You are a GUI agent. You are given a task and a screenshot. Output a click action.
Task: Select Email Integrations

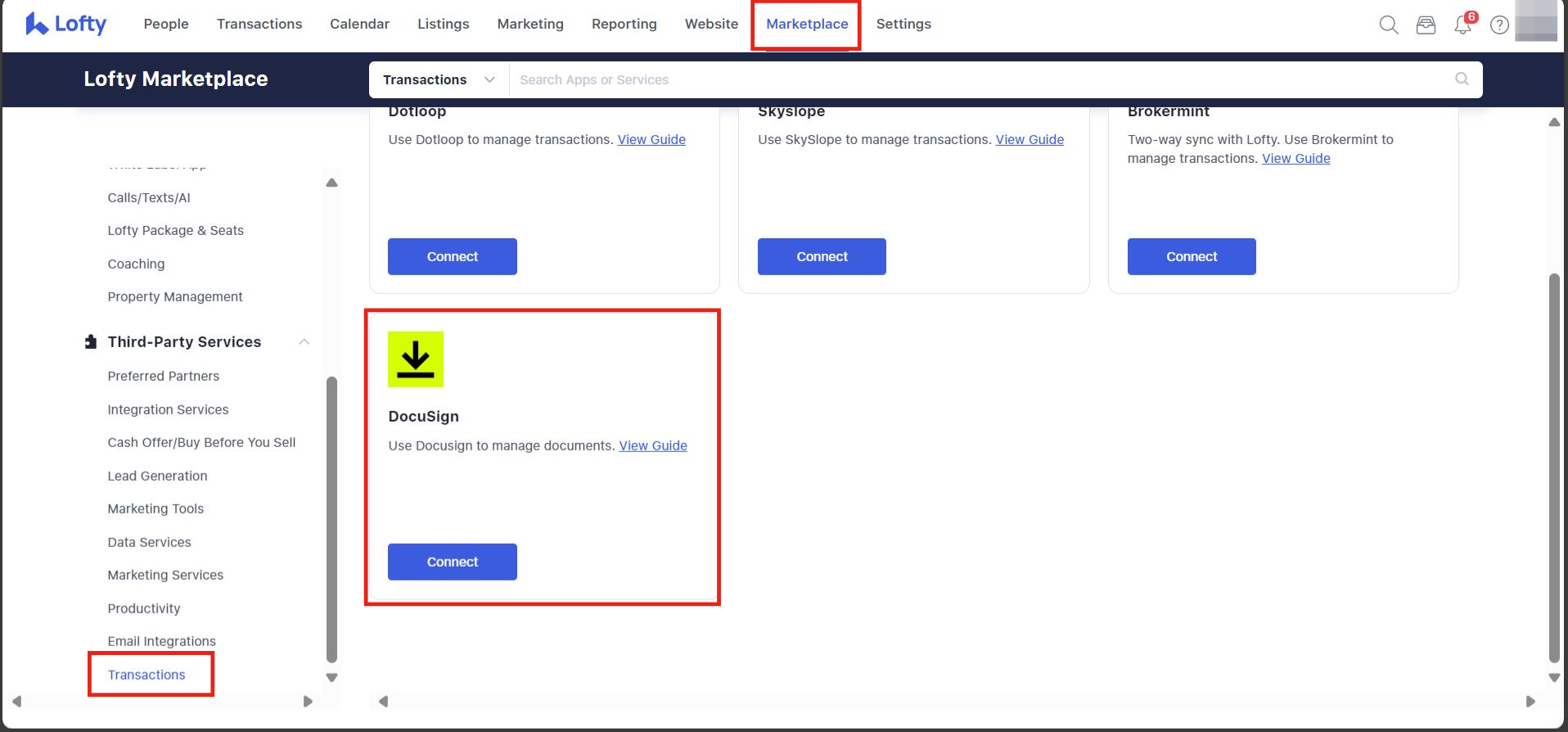(162, 641)
